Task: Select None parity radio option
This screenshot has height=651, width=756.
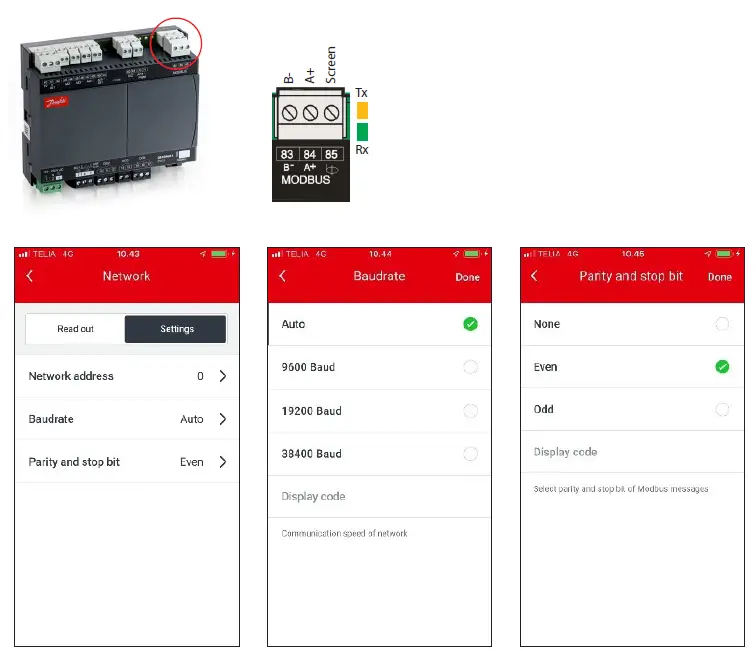Action: pyautogui.click(x=722, y=324)
